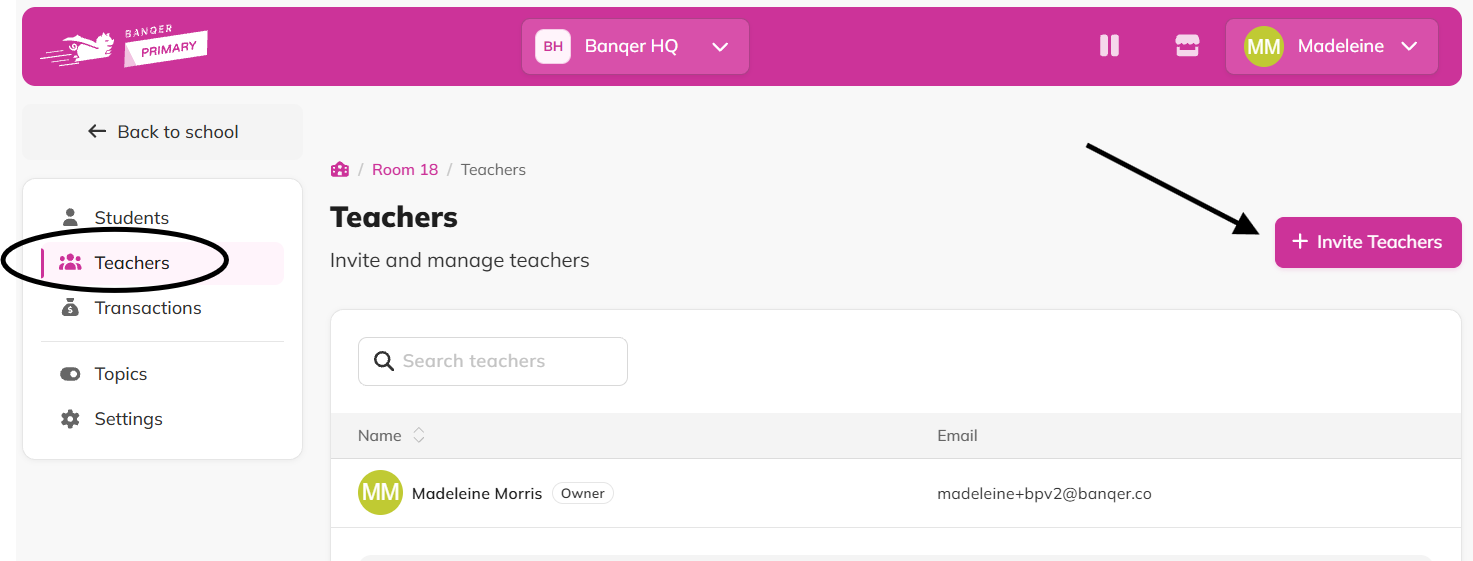
Task: Click the Owner badge
Action: click(583, 493)
